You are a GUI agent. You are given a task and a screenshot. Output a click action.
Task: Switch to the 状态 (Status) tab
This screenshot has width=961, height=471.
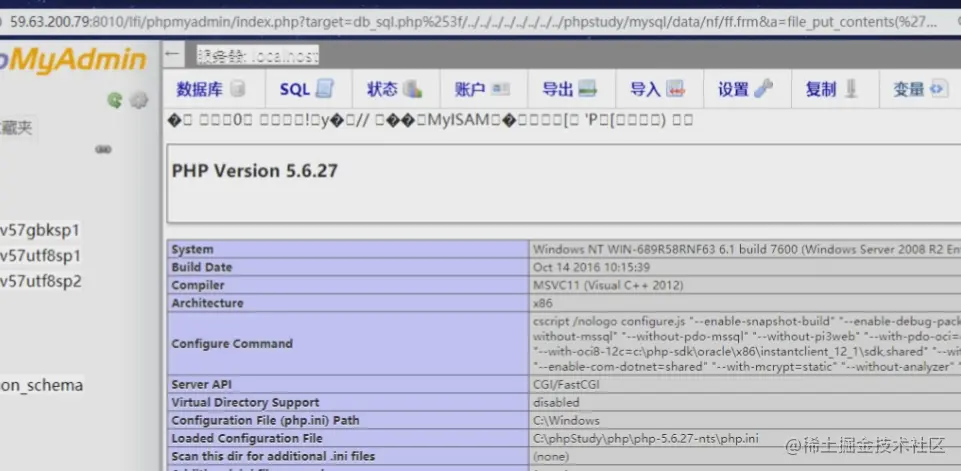395,89
